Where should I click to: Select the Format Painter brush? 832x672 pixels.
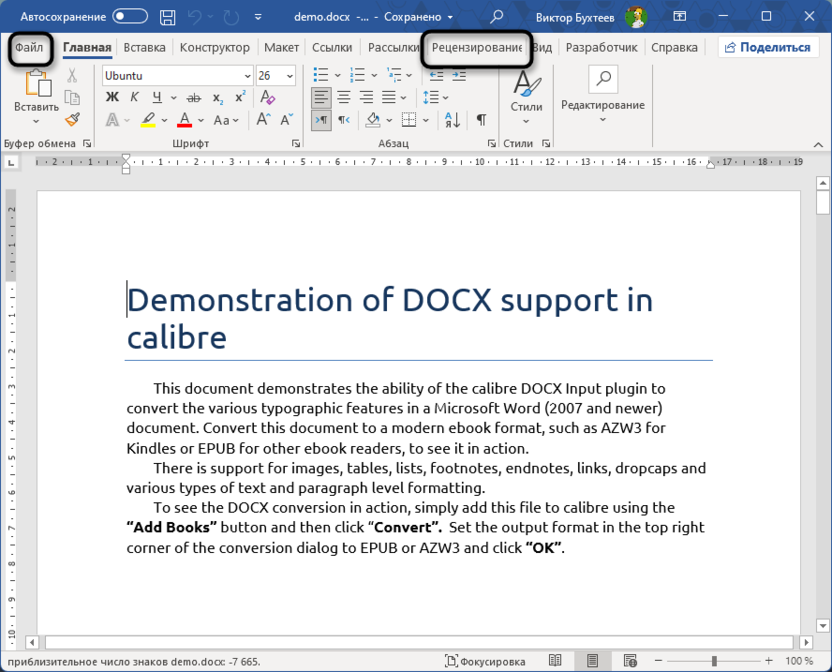pyautogui.click(x=72, y=120)
